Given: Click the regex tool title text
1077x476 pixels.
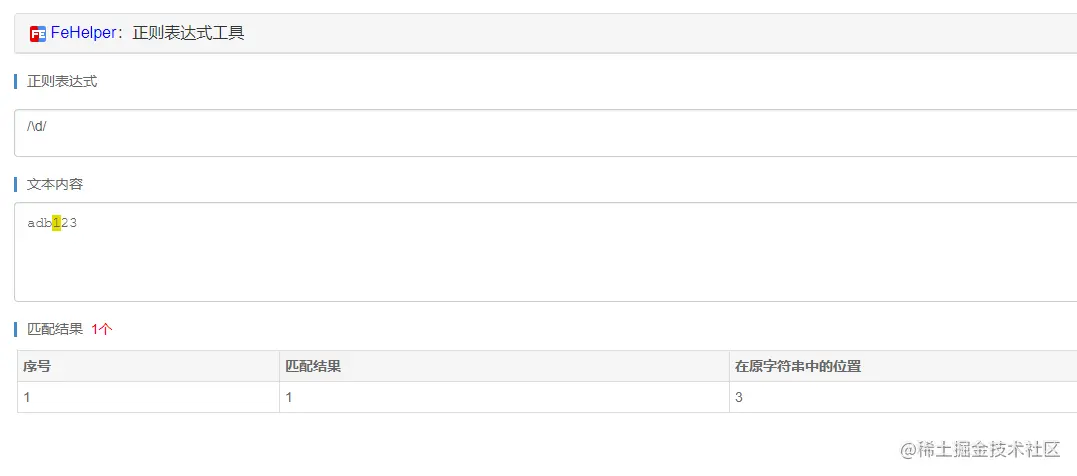Looking at the screenshot, I should (188, 33).
